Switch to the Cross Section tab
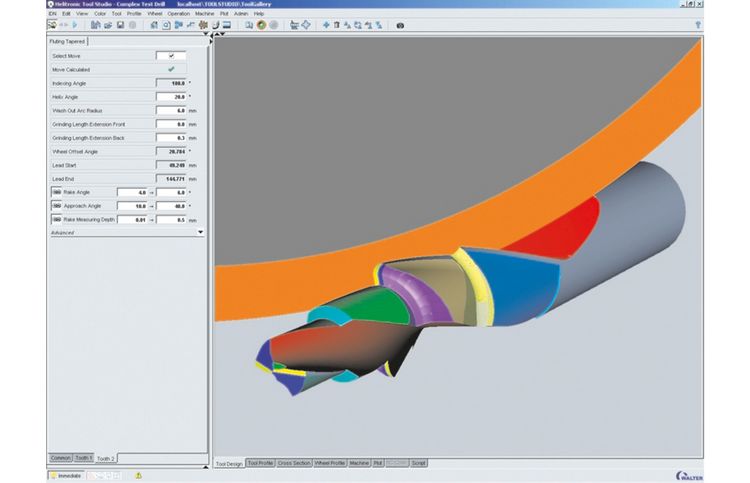Image resolution: width=750 pixels, height=483 pixels. pos(294,463)
